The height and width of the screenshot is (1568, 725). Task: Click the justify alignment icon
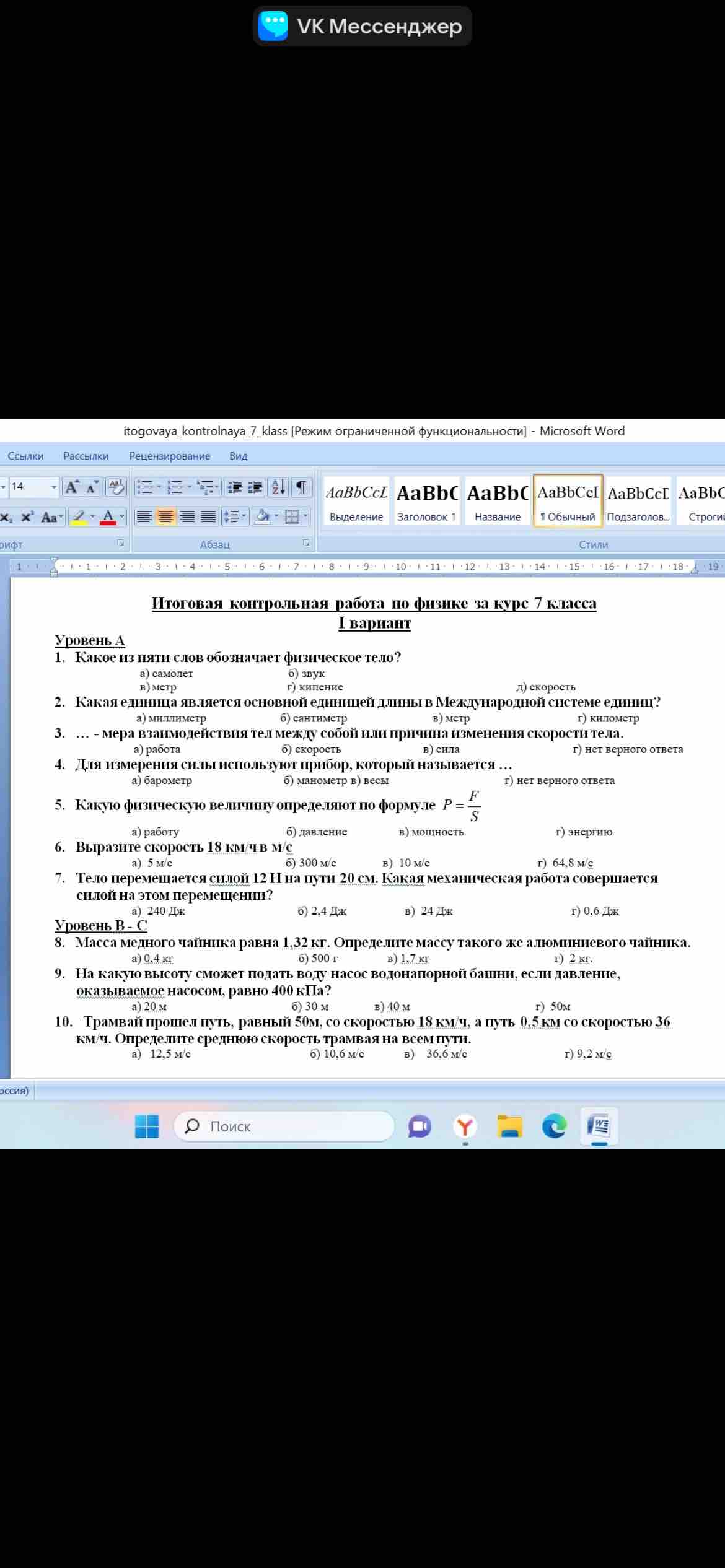pos(209,516)
